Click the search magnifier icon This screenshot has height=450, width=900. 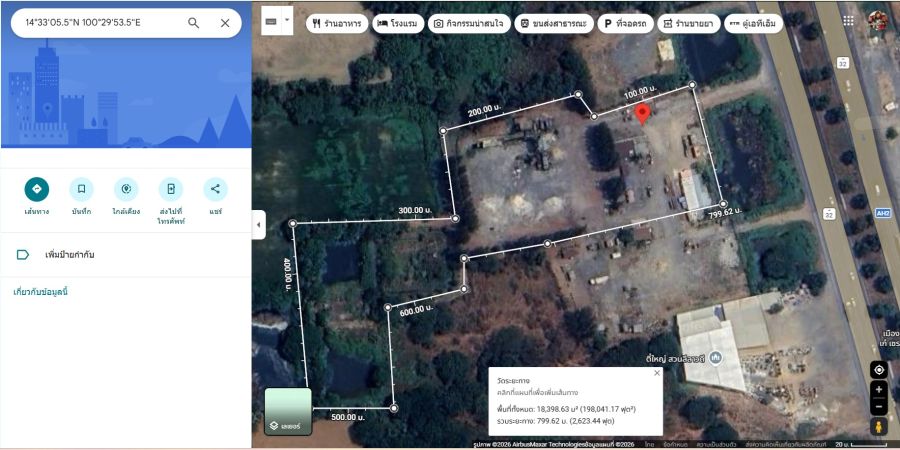coord(194,23)
